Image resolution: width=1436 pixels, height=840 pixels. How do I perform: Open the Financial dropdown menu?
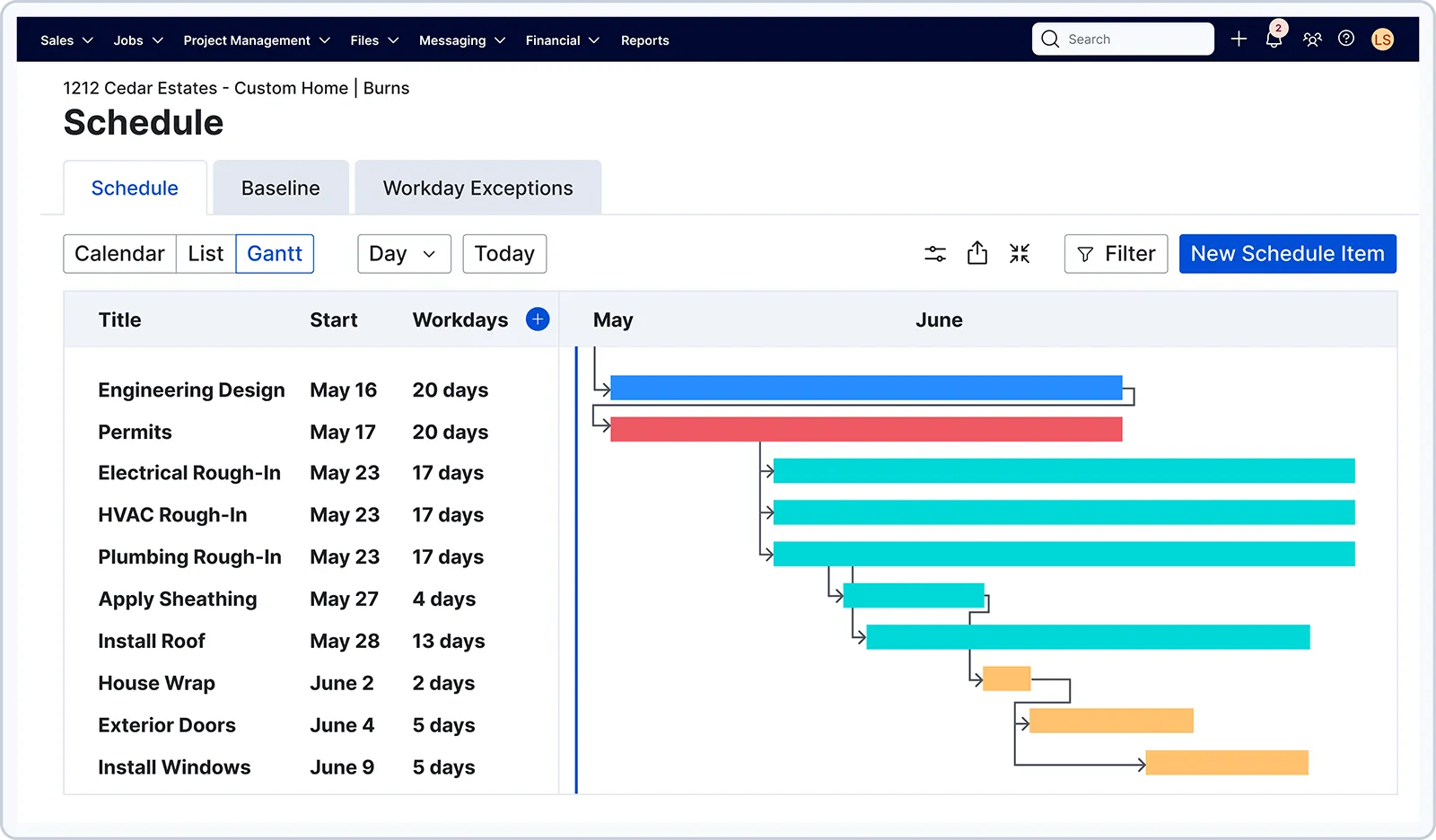tap(562, 40)
